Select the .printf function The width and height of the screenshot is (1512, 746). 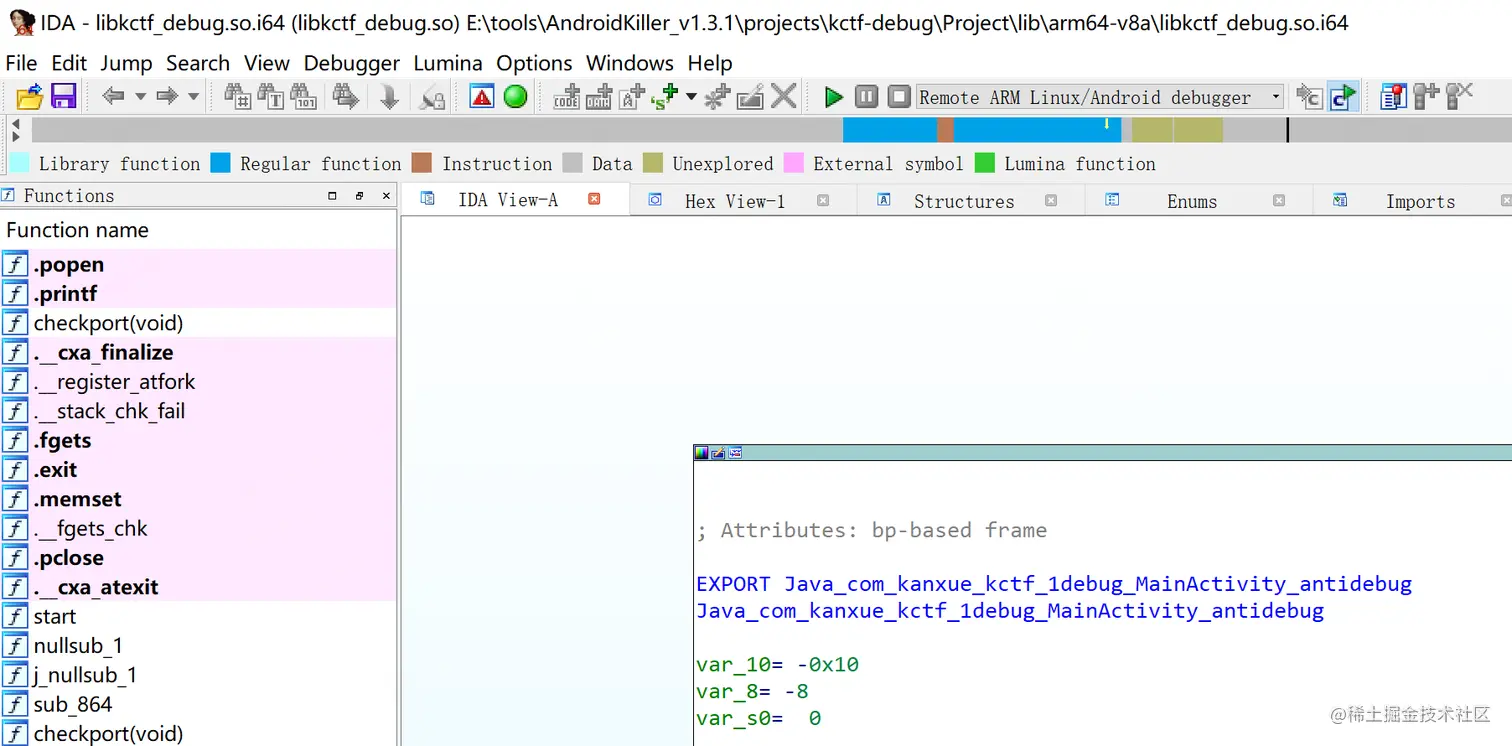[199, 294]
